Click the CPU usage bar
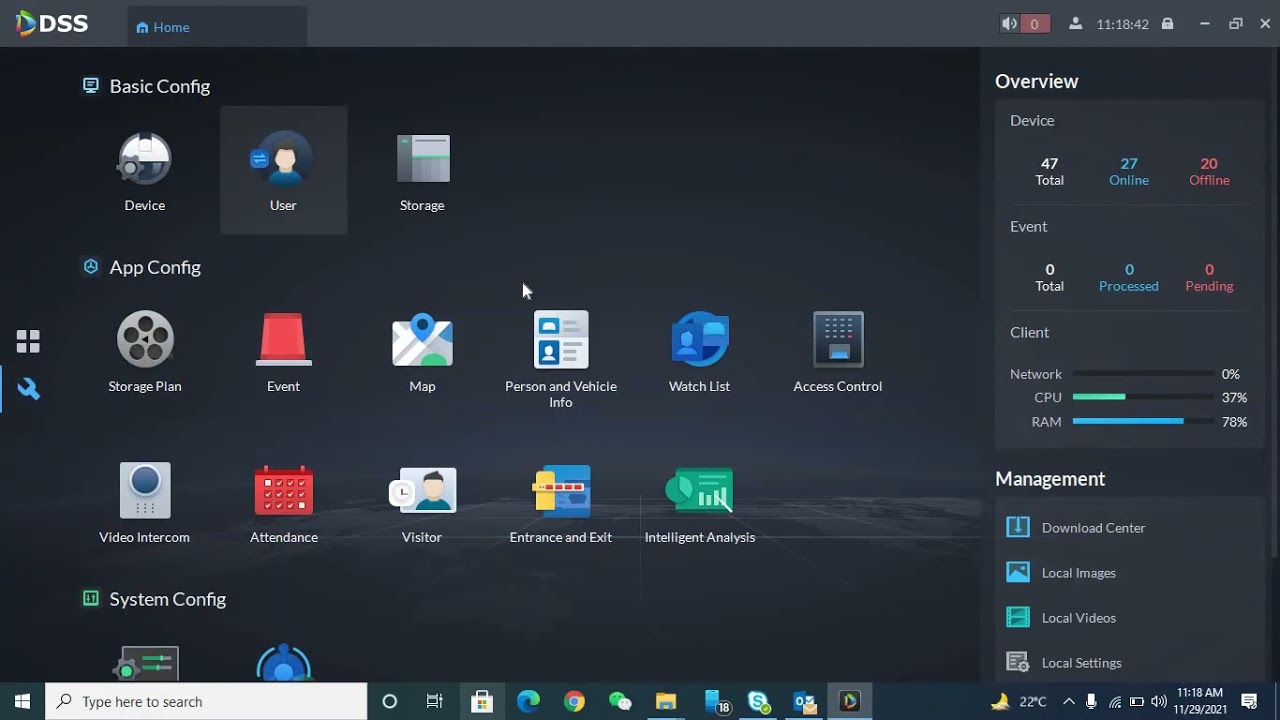Screen dimensions: 1280x720 tap(1143, 397)
